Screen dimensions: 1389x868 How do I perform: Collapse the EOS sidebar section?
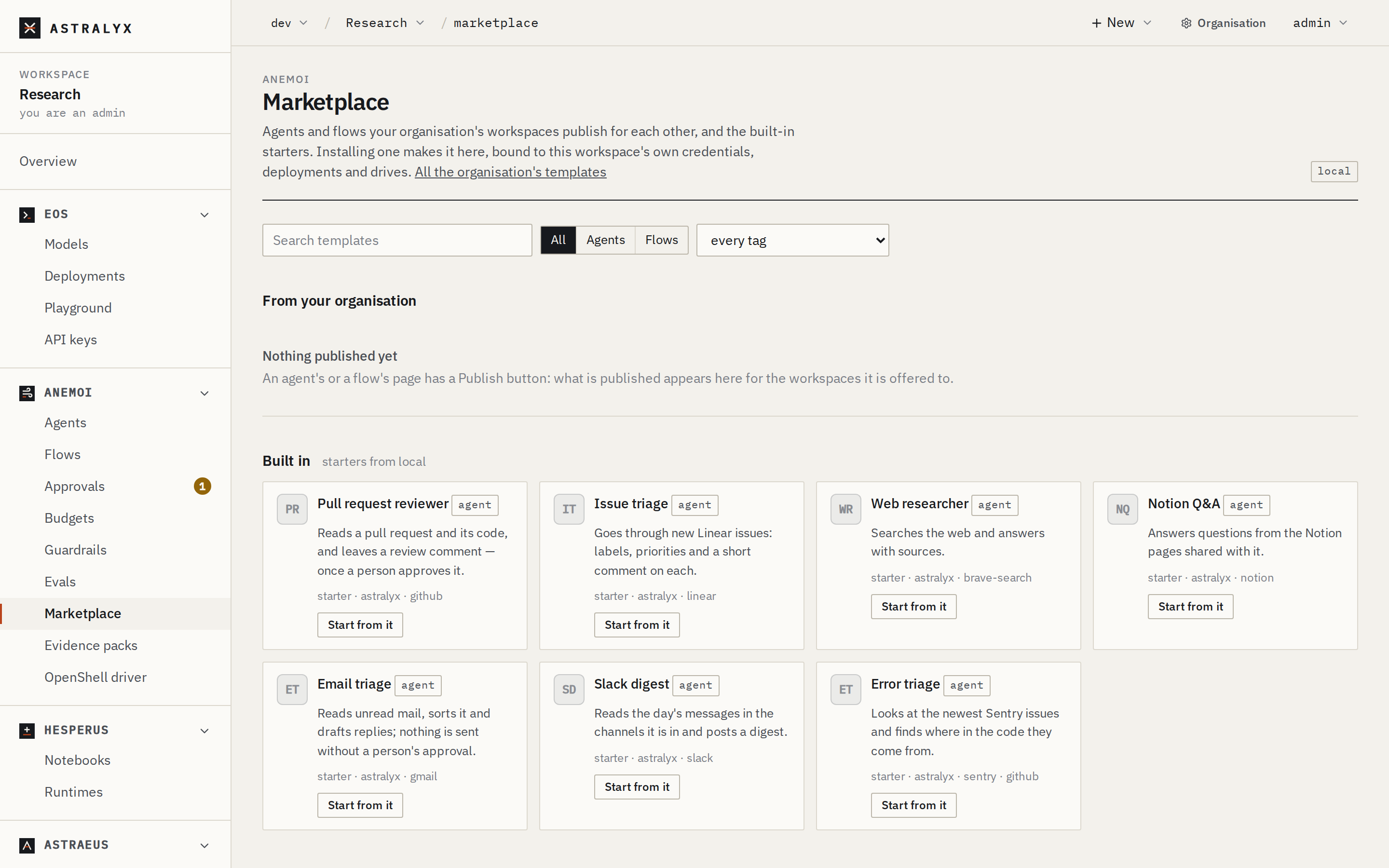pyautogui.click(x=204, y=215)
